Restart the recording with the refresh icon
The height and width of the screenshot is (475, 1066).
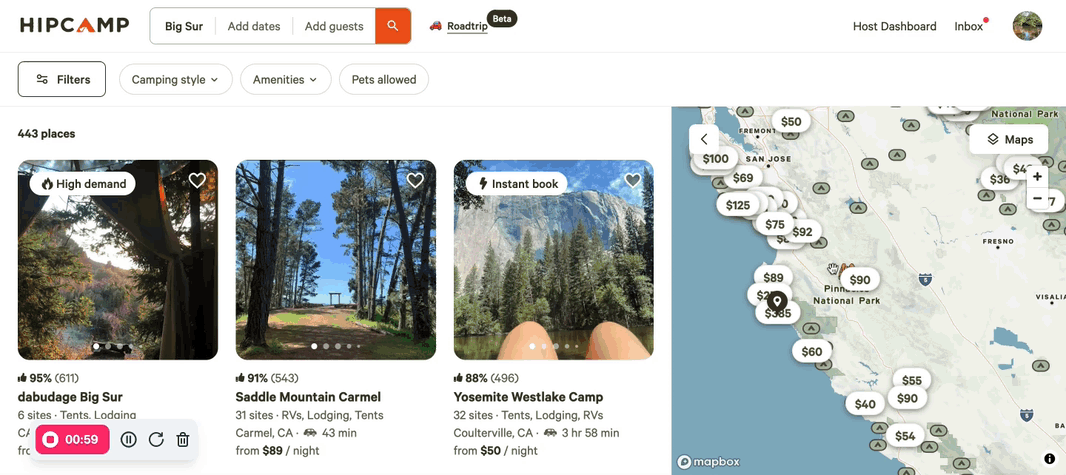point(156,440)
